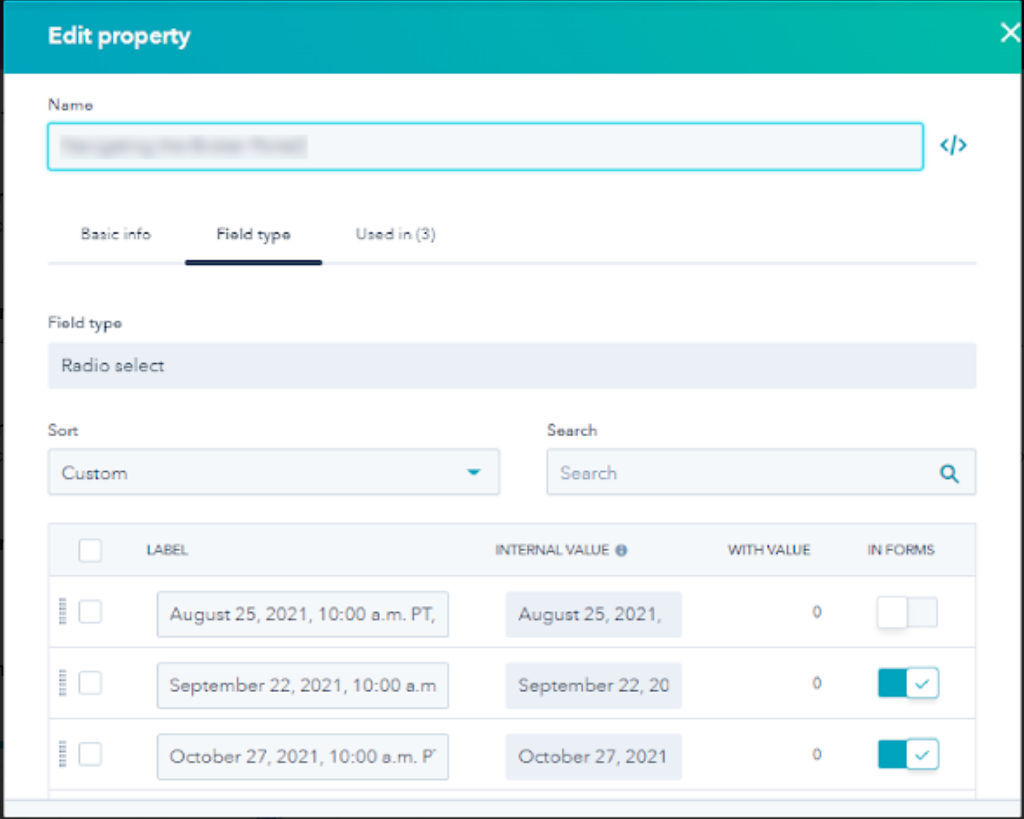
Task: Click the drag handle on the August 25 row
Action: 62,612
